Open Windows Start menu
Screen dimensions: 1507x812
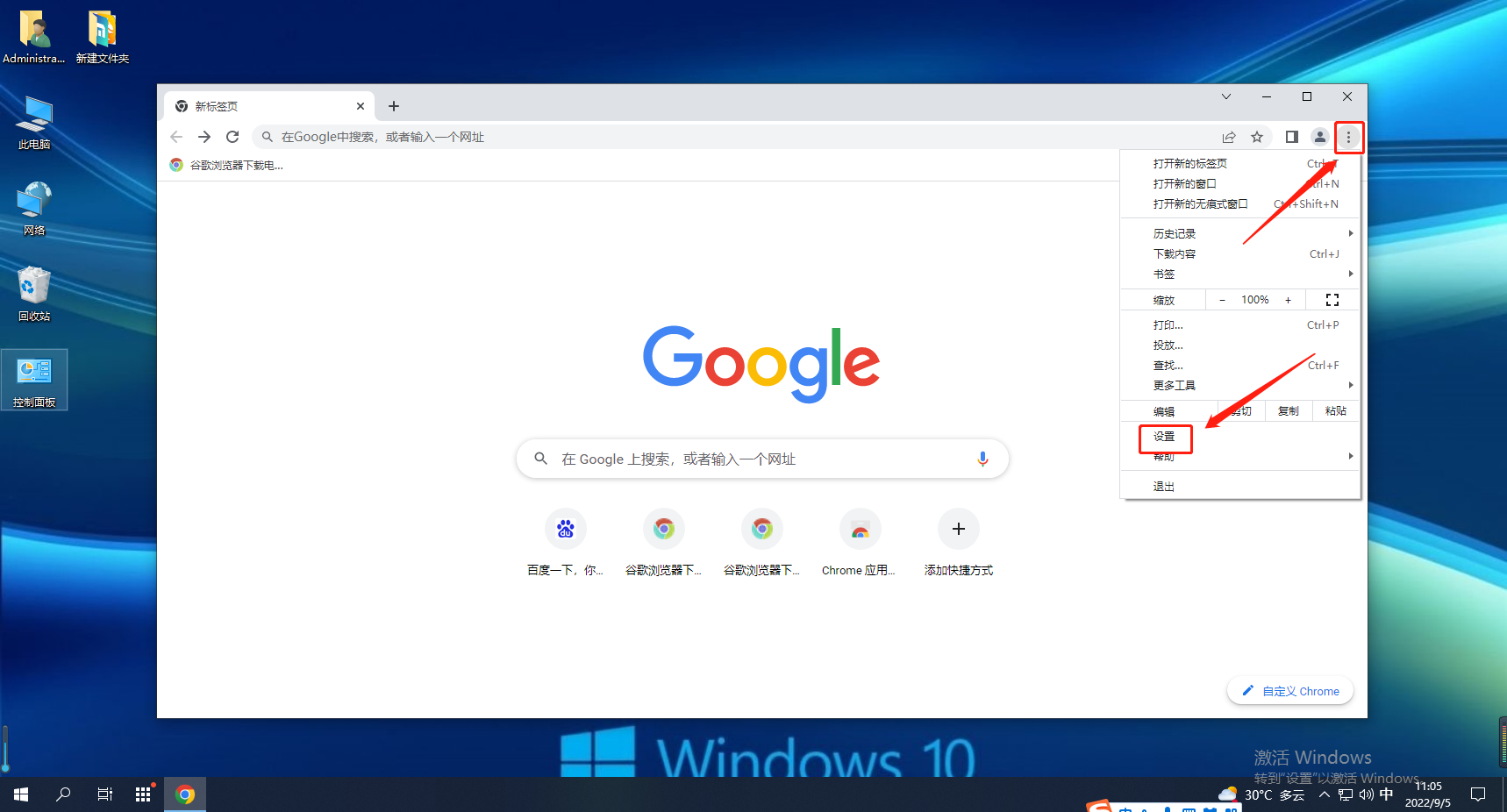coord(21,794)
